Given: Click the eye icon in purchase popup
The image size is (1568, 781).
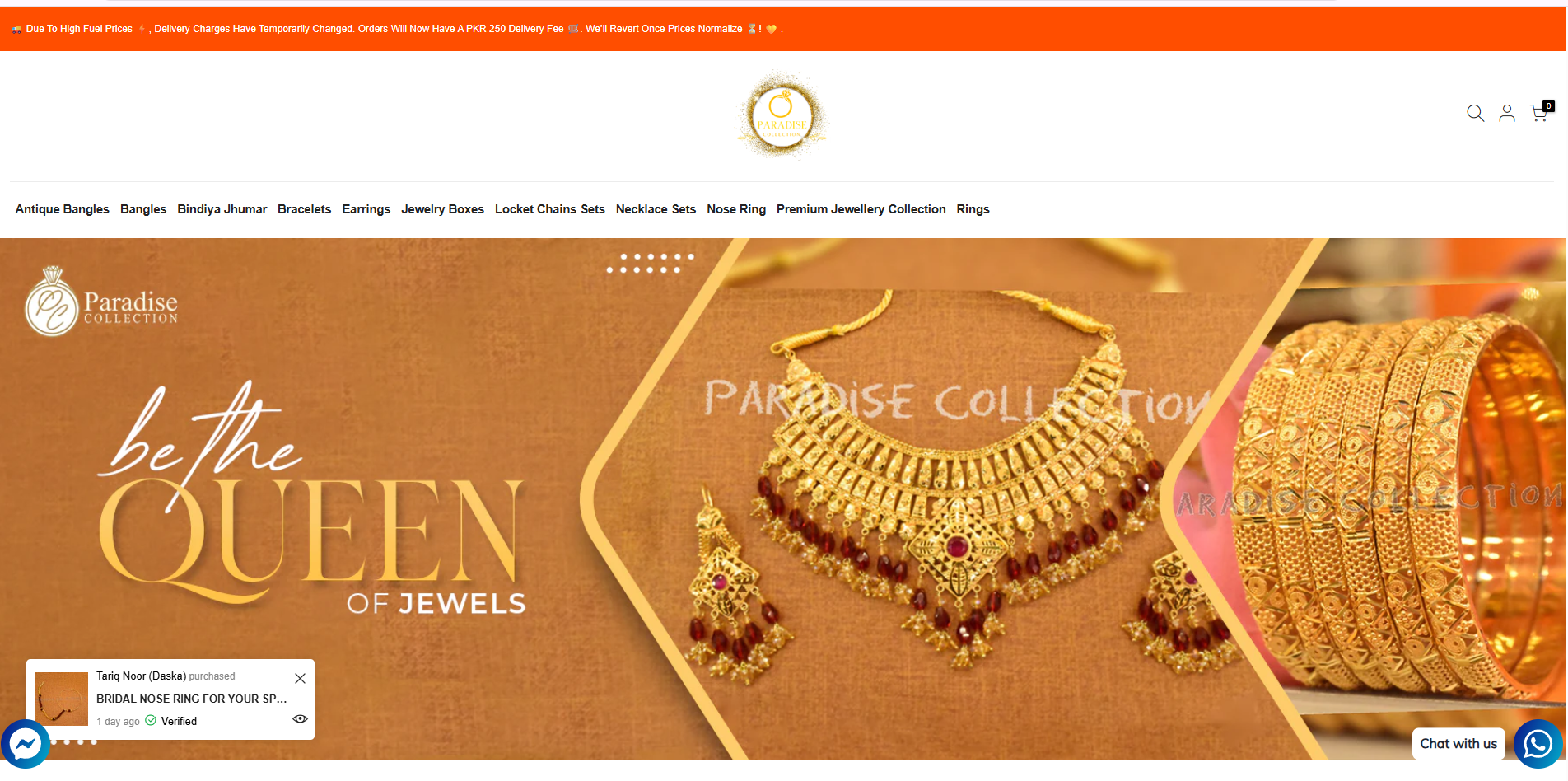Looking at the screenshot, I should (x=300, y=719).
